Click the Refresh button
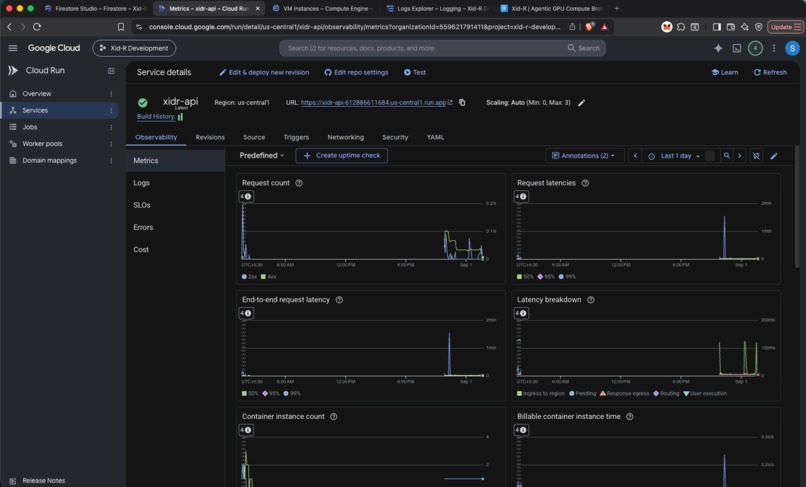806x487 pixels. (770, 73)
